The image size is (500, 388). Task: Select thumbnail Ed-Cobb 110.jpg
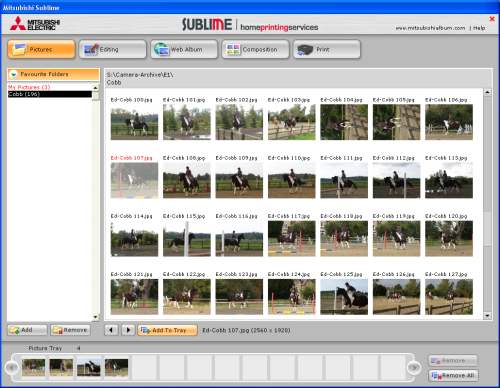click(291, 180)
